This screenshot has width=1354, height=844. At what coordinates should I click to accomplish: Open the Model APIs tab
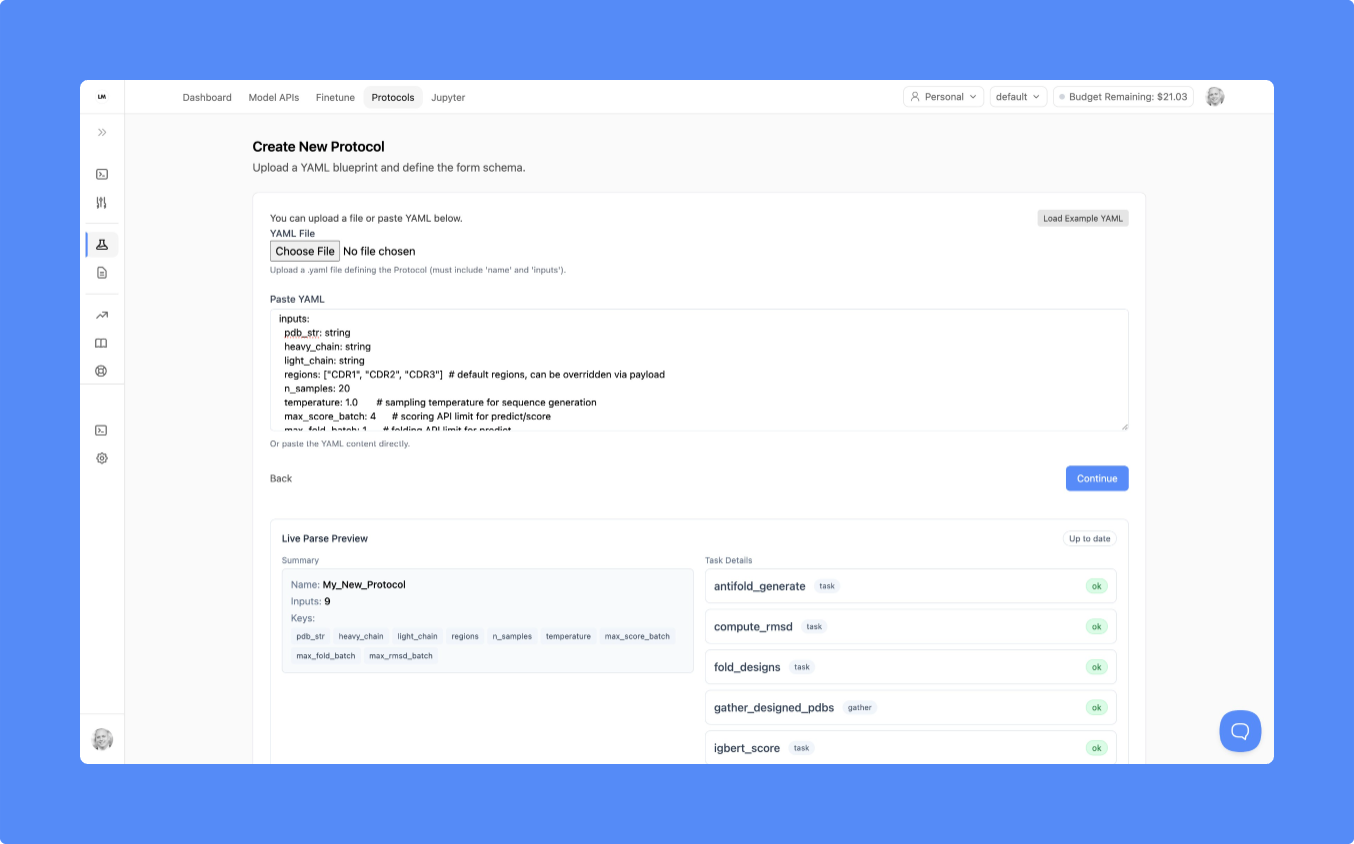tap(274, 97)
